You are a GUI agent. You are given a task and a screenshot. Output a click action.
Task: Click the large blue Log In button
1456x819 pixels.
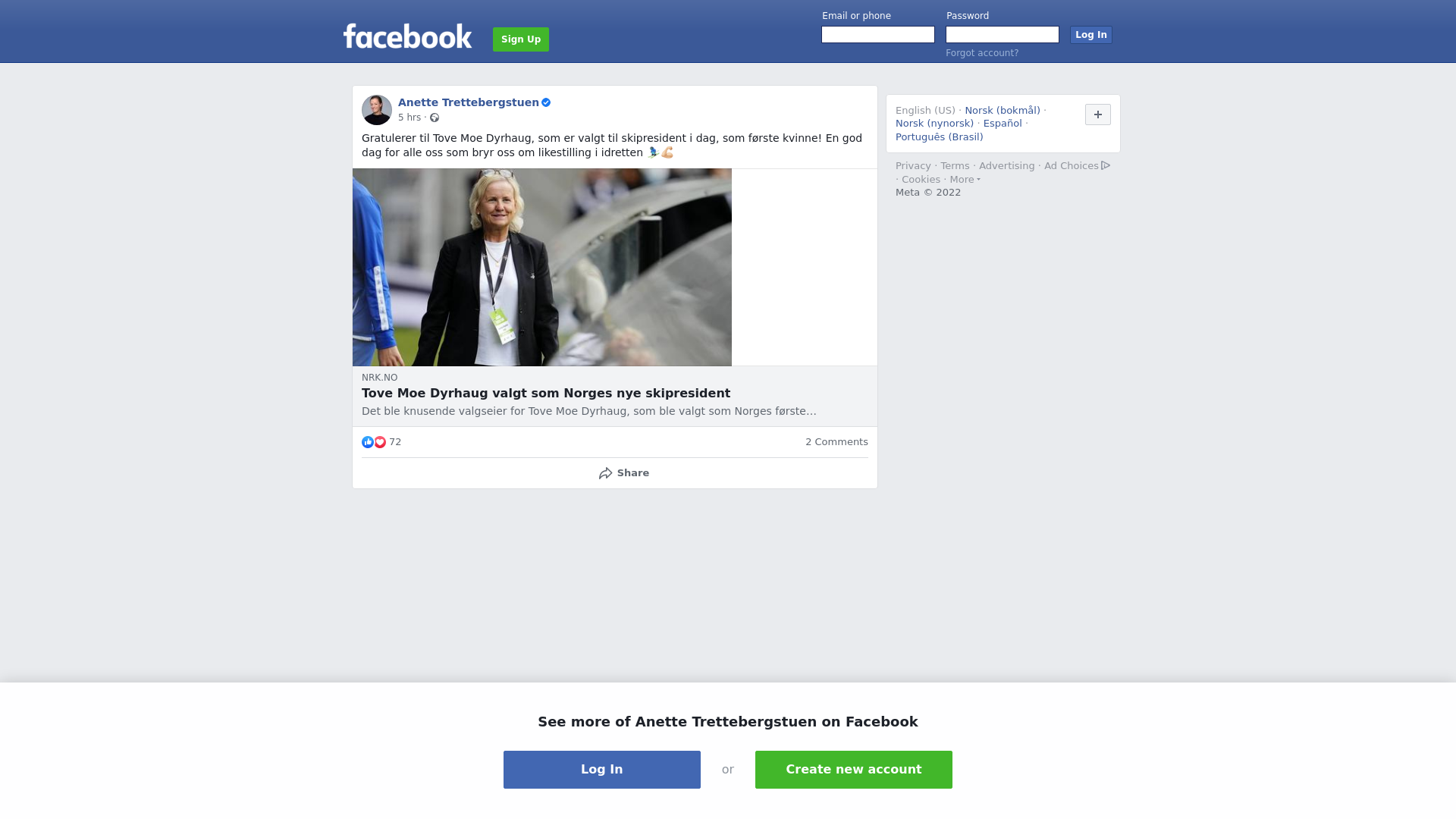602,770
